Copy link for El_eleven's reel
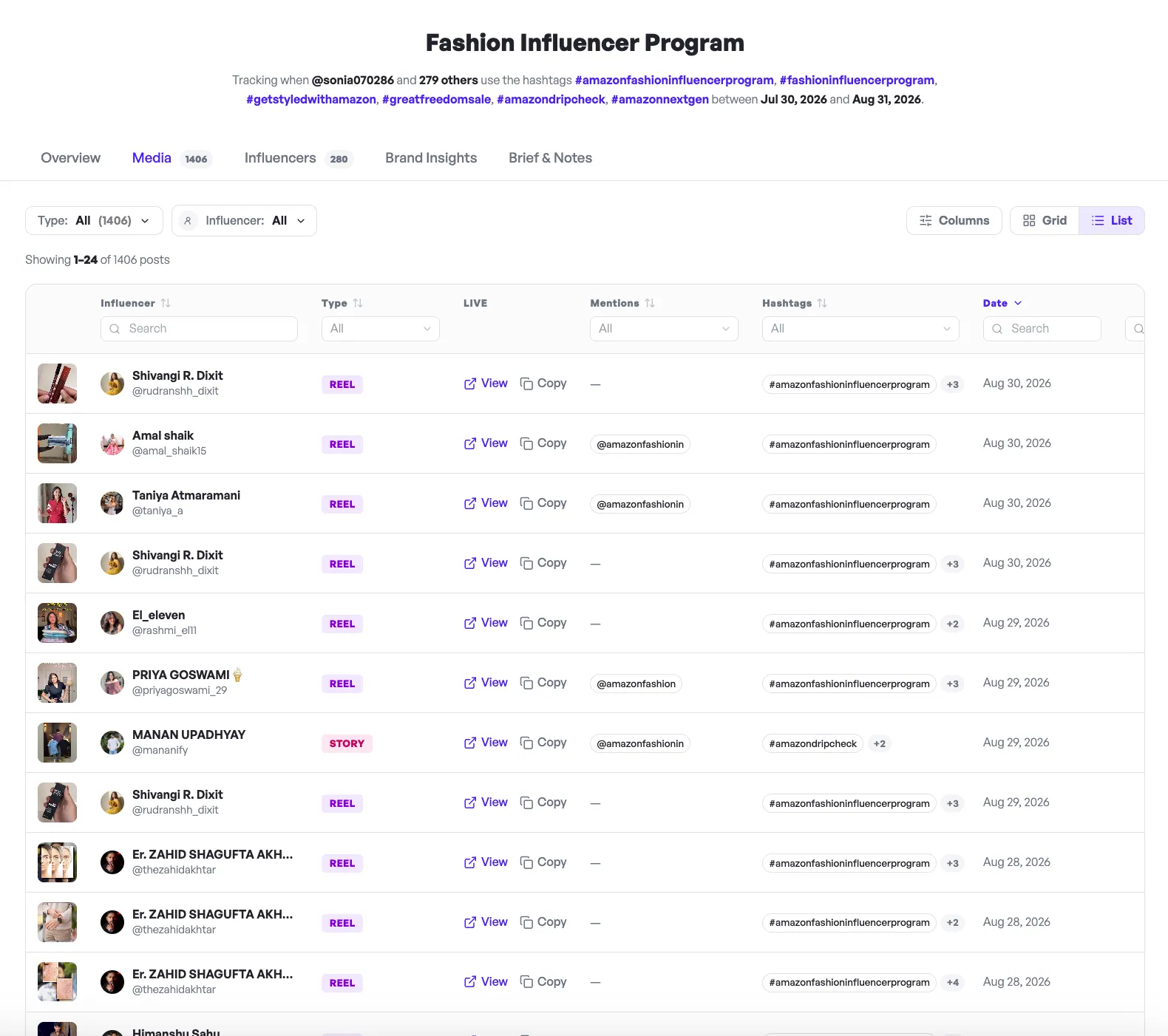The image size is (1168, 1036). click(543, 623)
